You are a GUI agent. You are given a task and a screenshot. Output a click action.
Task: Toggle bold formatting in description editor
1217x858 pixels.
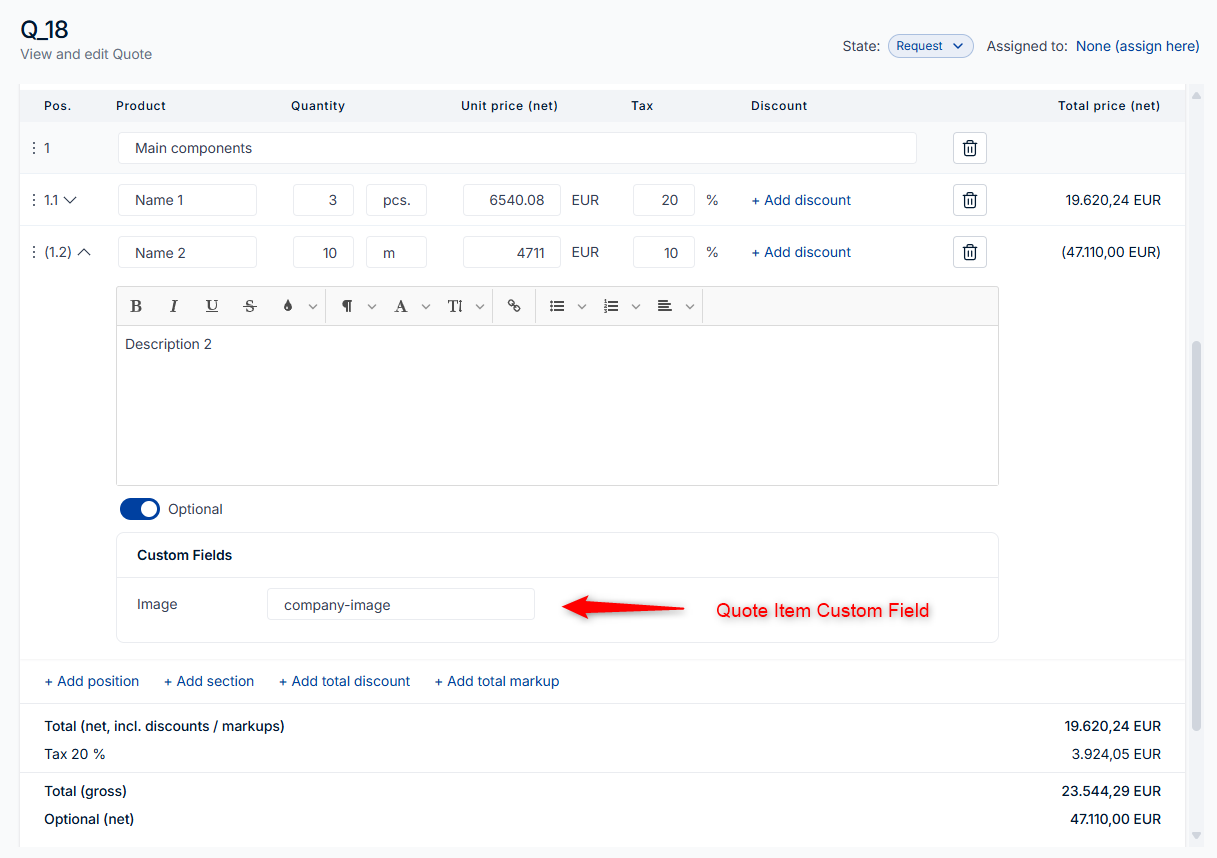(136, 306)
